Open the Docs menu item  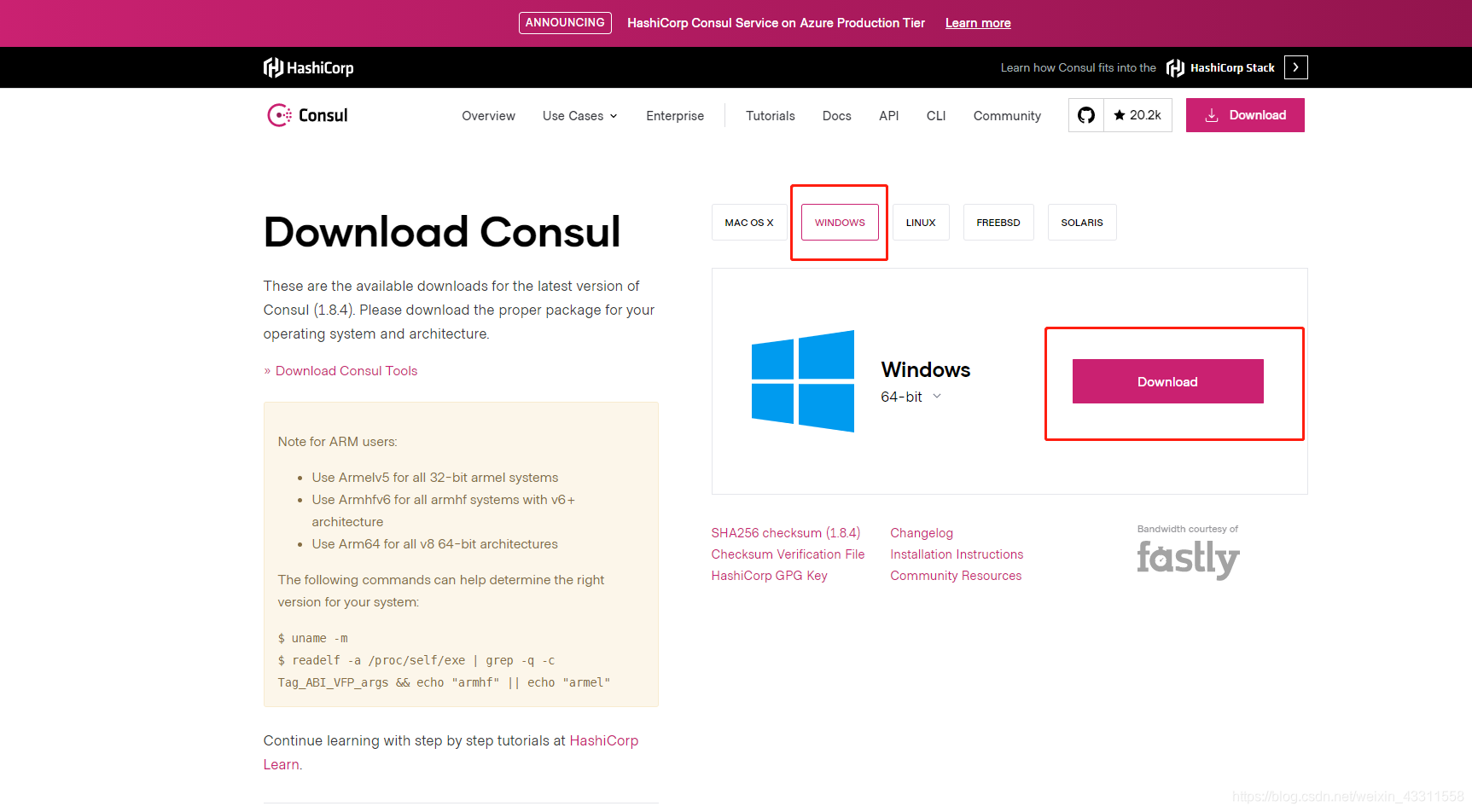click(836, 116)
